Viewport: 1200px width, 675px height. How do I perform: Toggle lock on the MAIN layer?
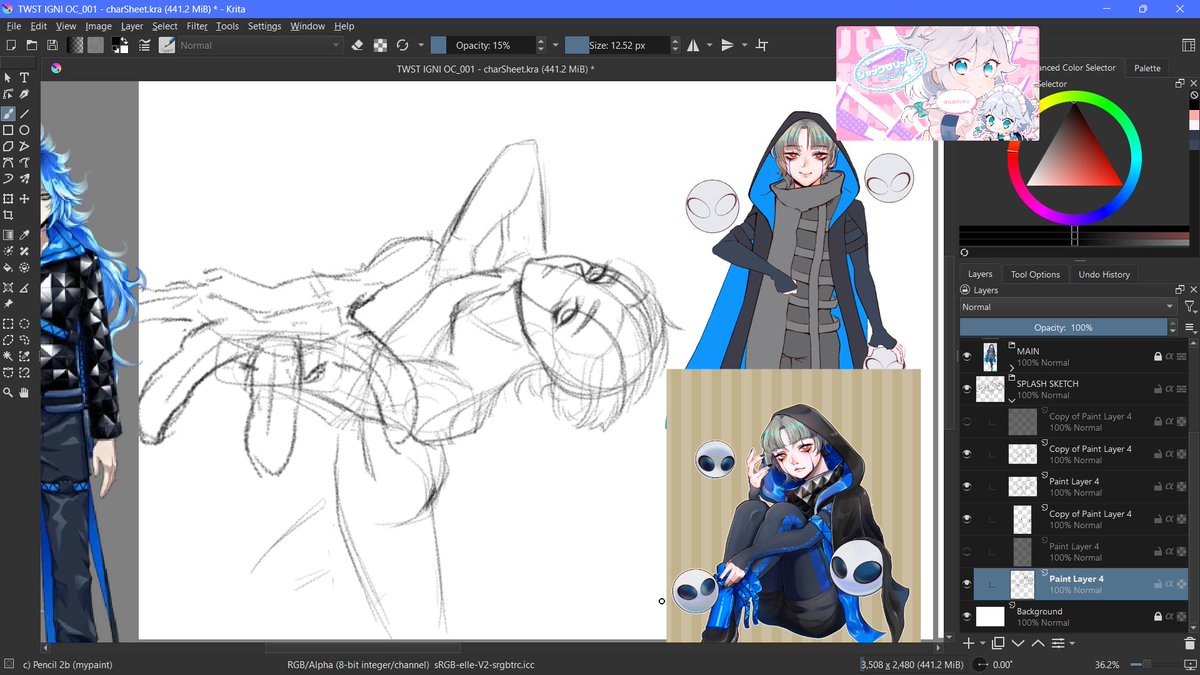click(1157, 356)
